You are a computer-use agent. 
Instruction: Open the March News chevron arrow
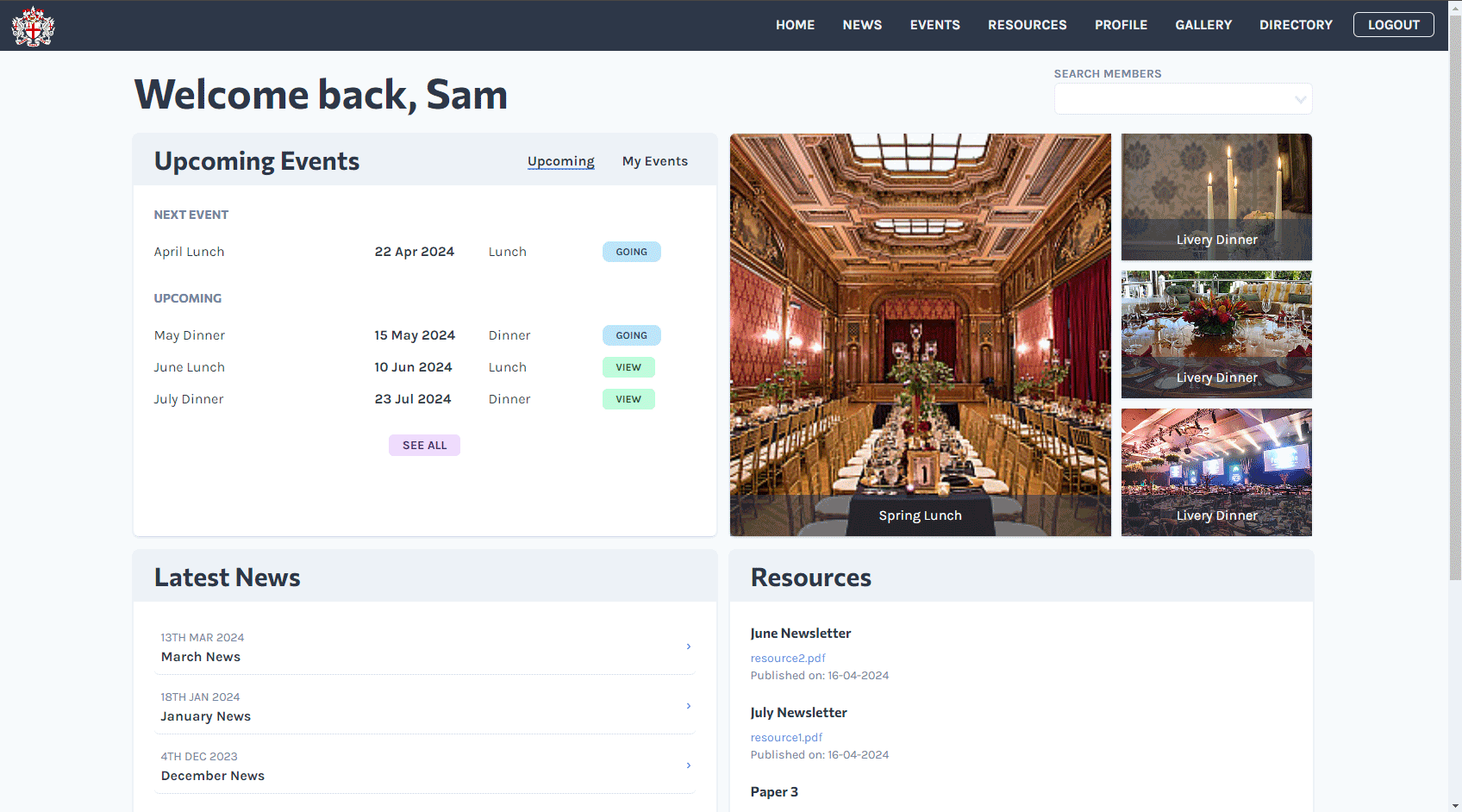(688, 646)
